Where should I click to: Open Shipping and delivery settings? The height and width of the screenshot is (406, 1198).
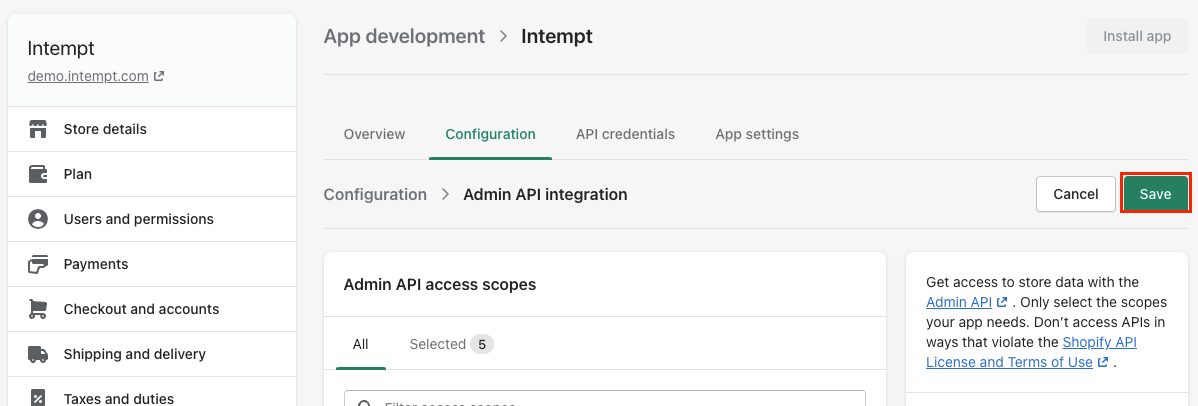pyautogui.click(x=152, y=354)
